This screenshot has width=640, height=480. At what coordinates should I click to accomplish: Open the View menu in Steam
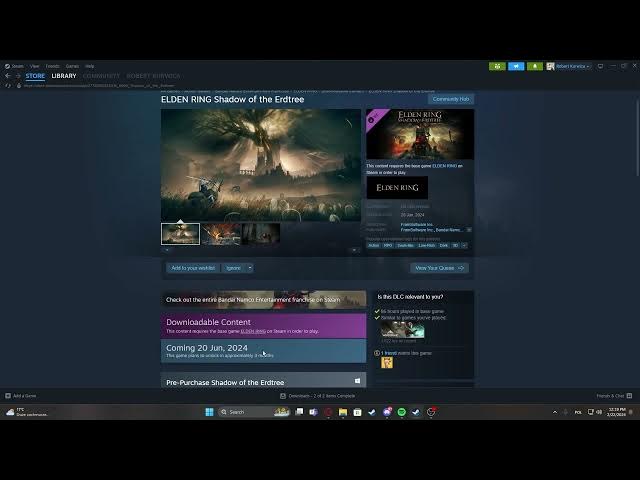pyautogui.click(x=34, y=66)
